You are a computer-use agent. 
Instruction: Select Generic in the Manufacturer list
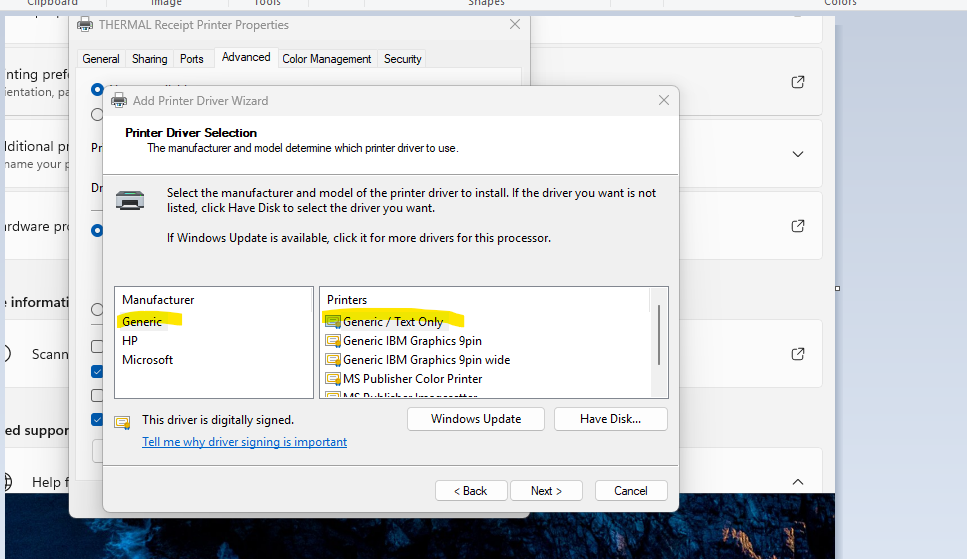click(x=142, y=321)
